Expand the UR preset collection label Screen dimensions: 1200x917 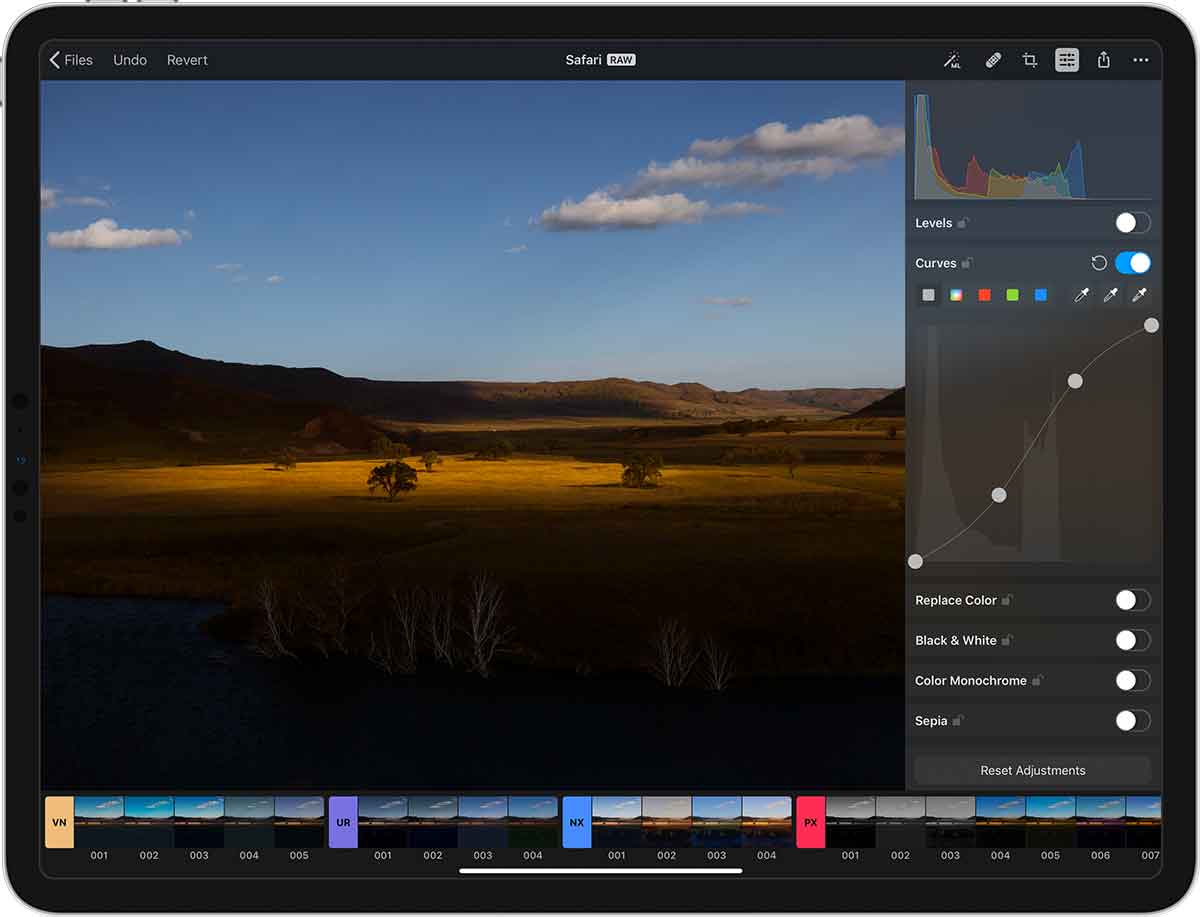tap(343, 822)
